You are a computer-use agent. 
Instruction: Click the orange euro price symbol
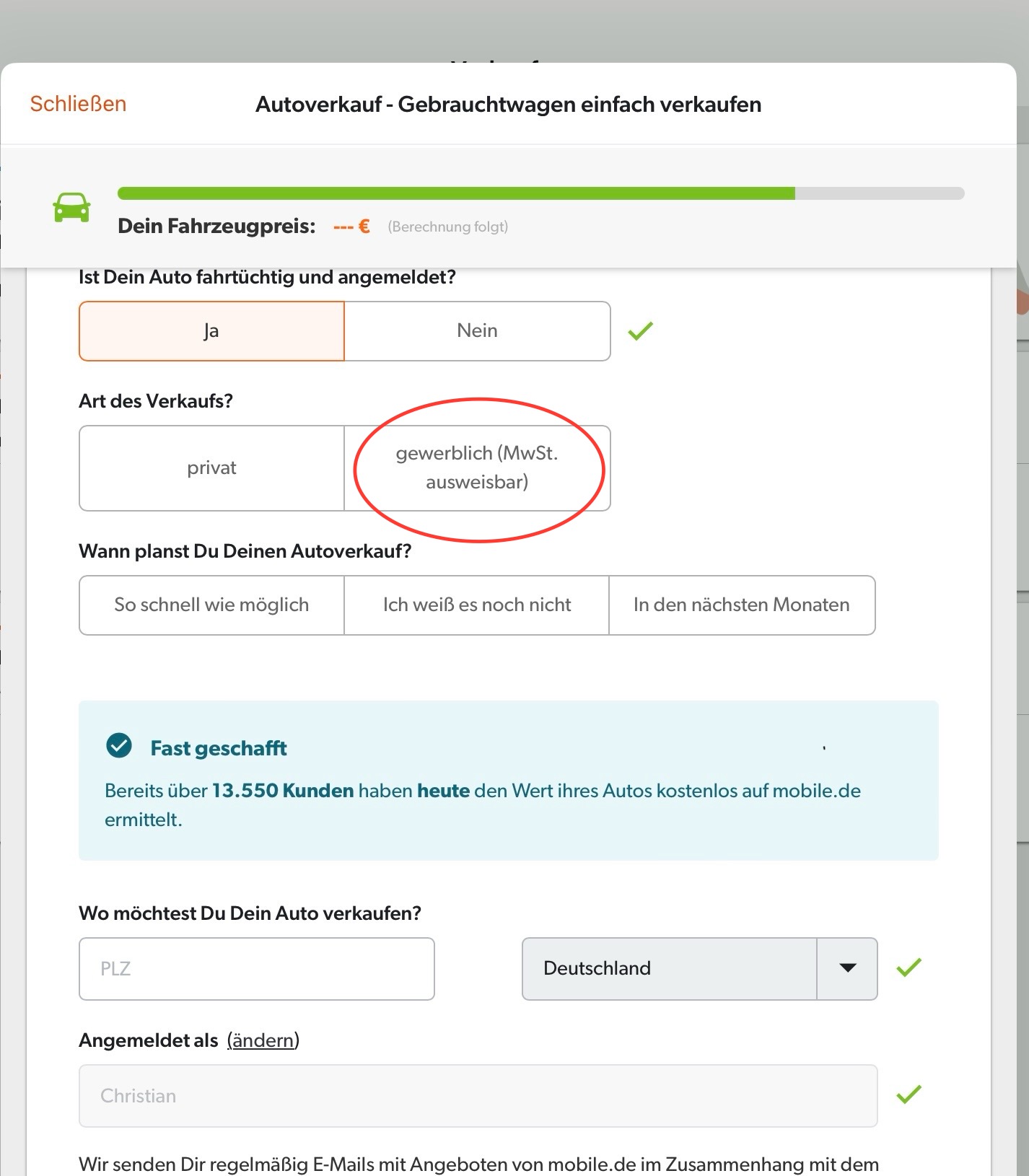click(x=364, y=227)
